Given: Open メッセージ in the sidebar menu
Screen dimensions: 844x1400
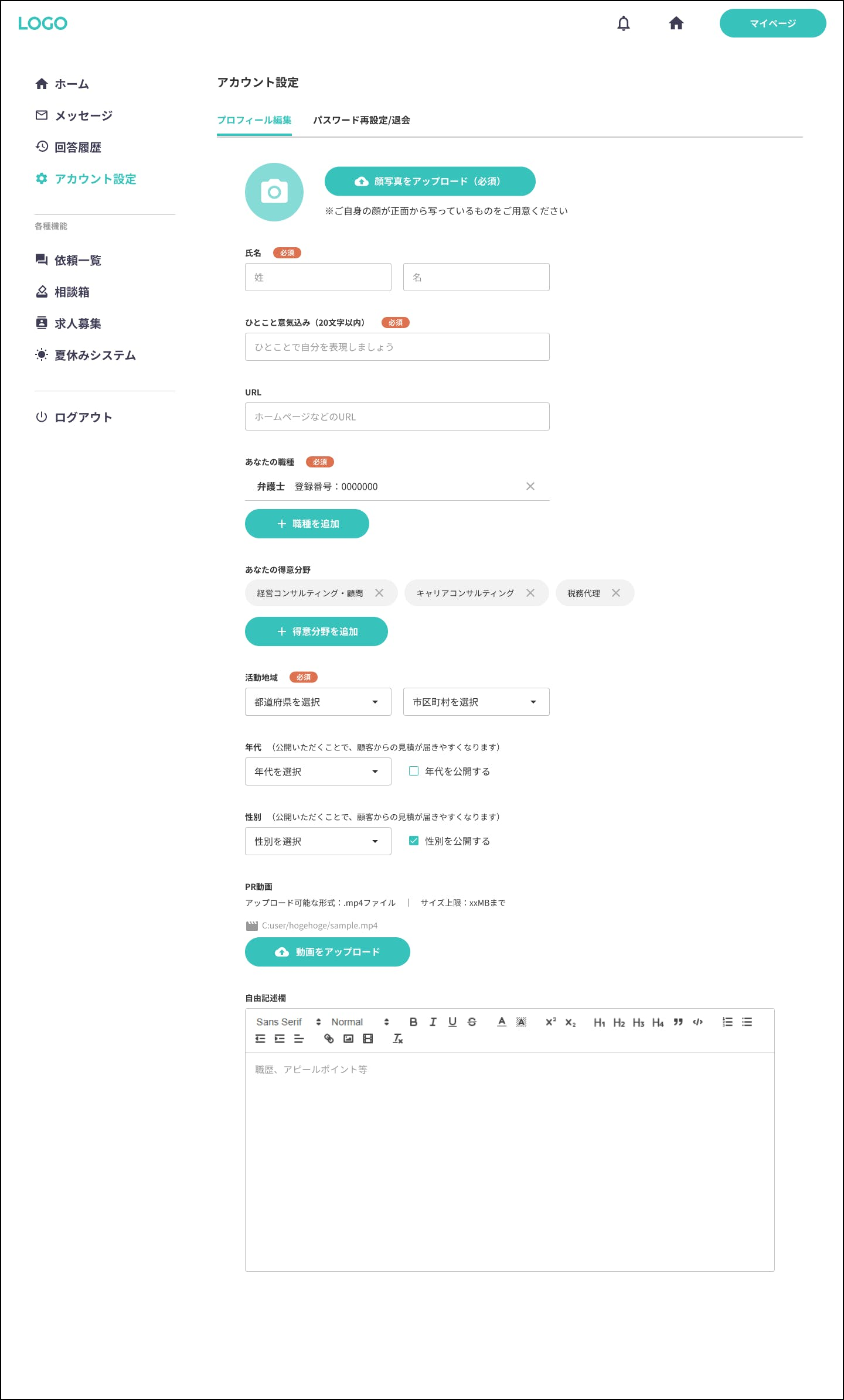Looking at the screenshot, I should pos(83,115).
